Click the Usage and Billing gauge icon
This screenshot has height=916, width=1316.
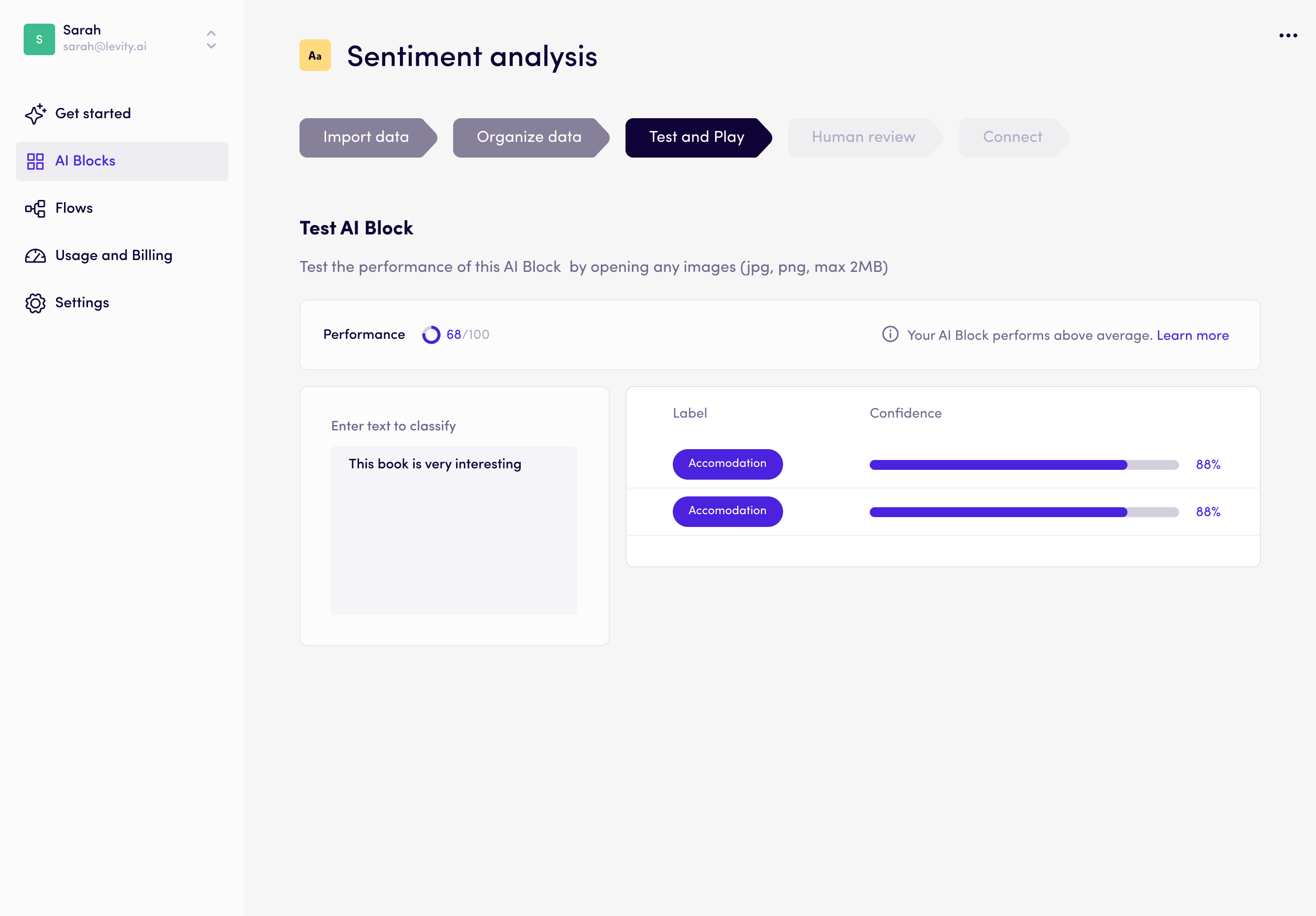[x=35, y=256]
